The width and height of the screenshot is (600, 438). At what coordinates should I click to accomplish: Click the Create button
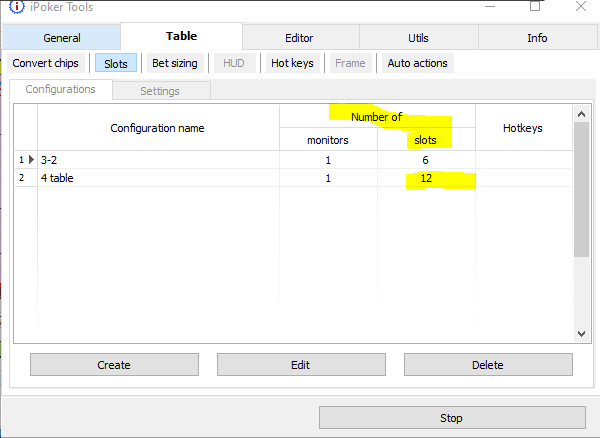click(x=114, y=365)
